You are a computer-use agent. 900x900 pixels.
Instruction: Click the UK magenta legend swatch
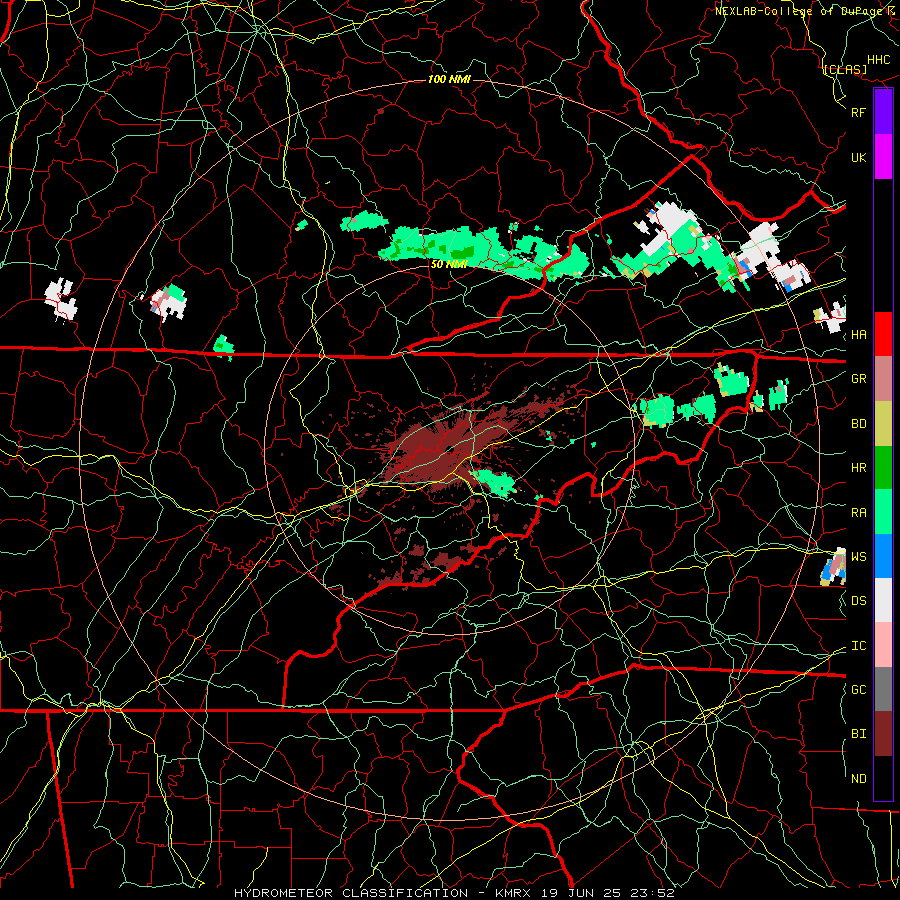click(883, 157)
